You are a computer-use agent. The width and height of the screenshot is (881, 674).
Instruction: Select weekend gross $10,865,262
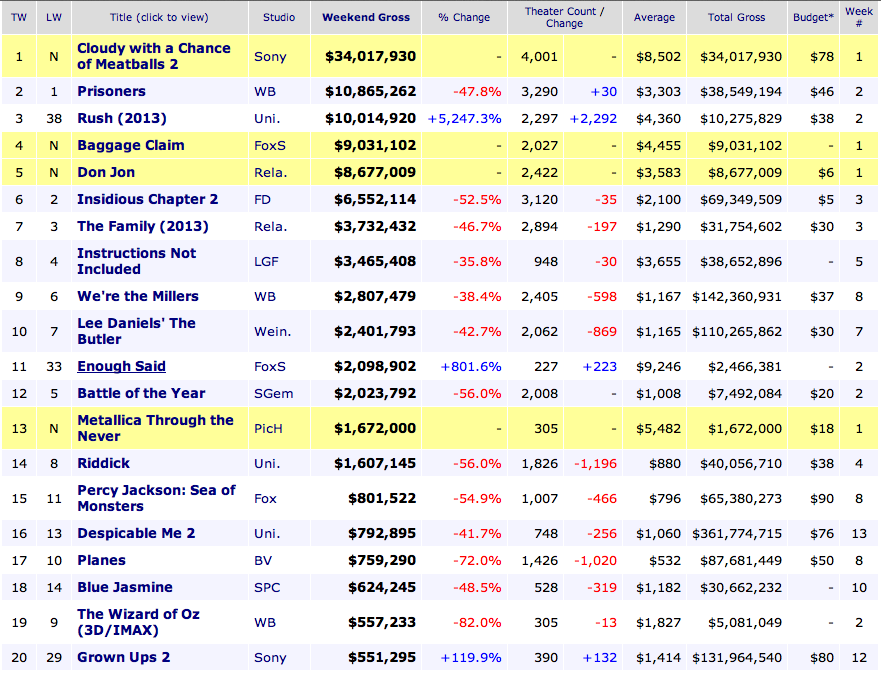pos(371,91)
